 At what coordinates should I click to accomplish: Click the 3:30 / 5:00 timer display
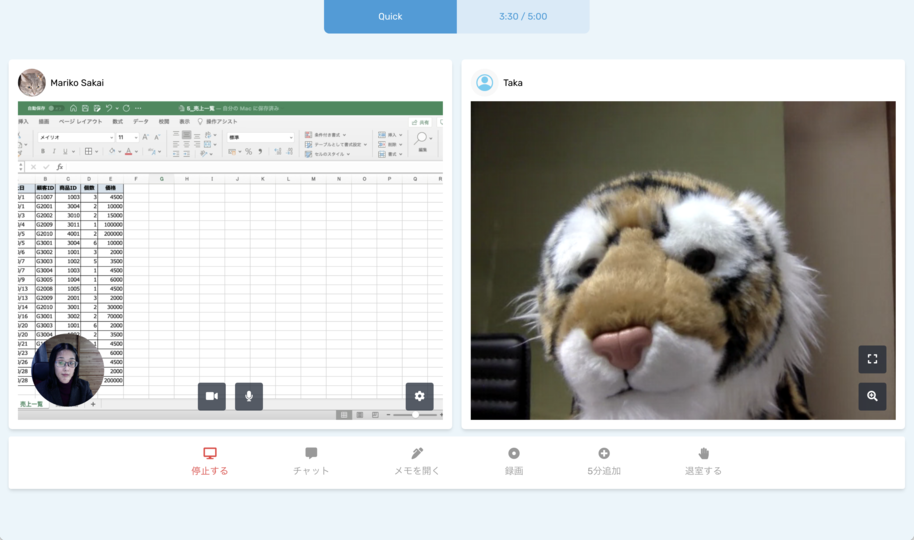pyautogui.click(x=523, y=16)
